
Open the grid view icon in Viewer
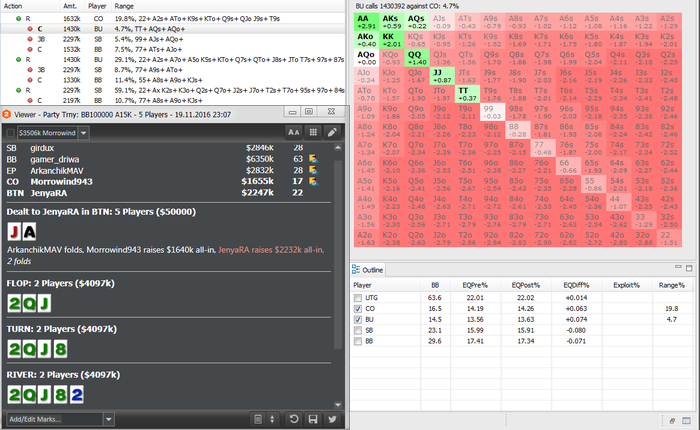[x=313, y=132]
